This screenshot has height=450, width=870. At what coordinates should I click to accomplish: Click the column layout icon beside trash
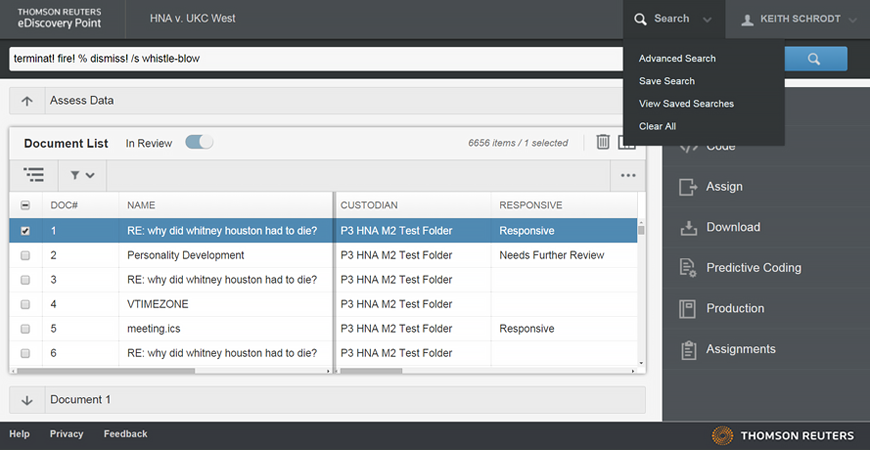coord(626,142)
